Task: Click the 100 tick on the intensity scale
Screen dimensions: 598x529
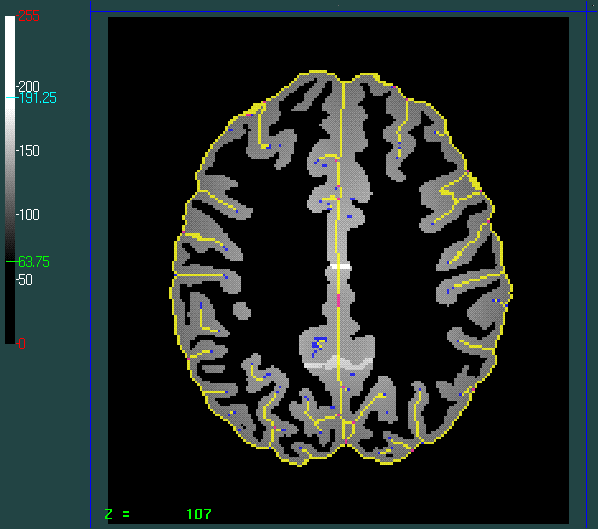Action: (x=29, y=215)
